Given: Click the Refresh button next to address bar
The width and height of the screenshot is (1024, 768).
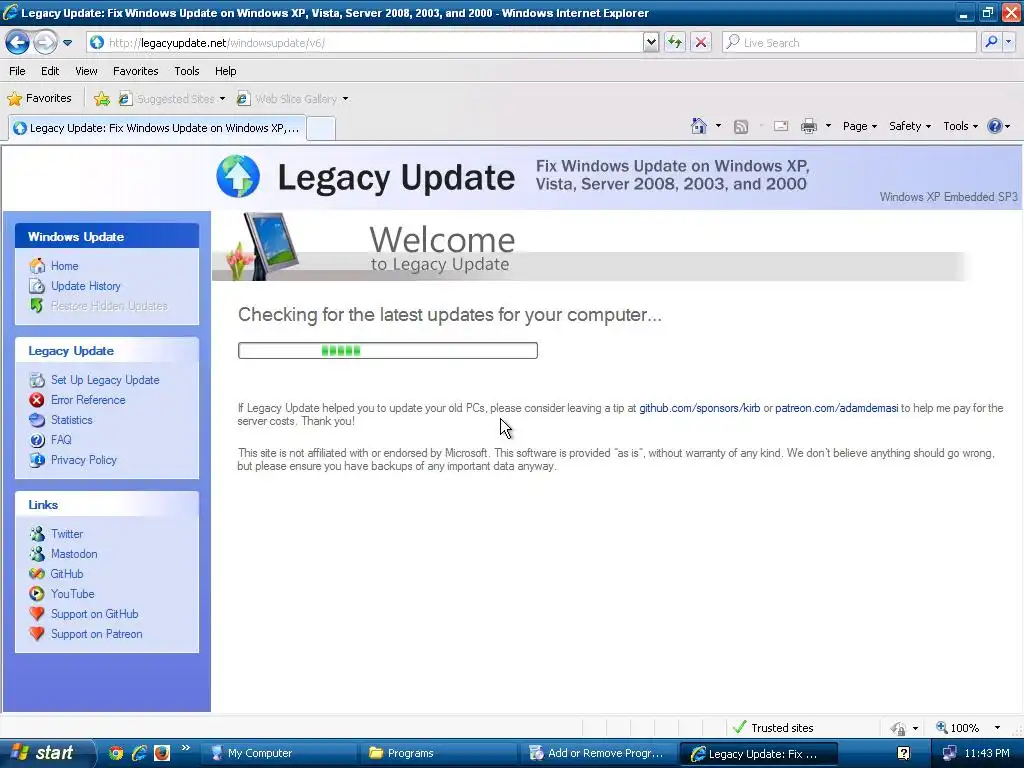Looking at the screenshot, I should (675, 42).
